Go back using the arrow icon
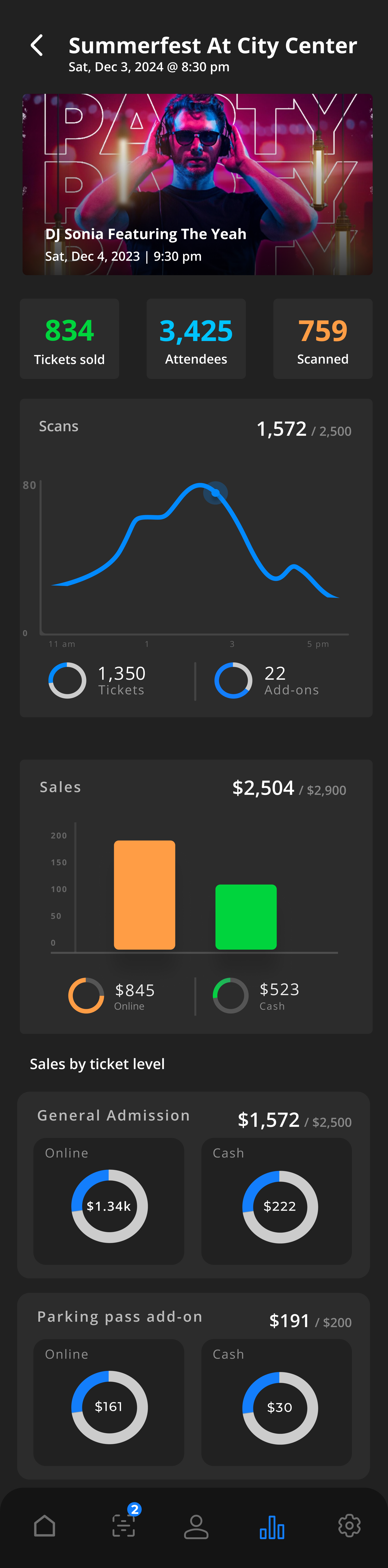The image size is (388, 1568). pyautogui.click(x=37, y=46)
